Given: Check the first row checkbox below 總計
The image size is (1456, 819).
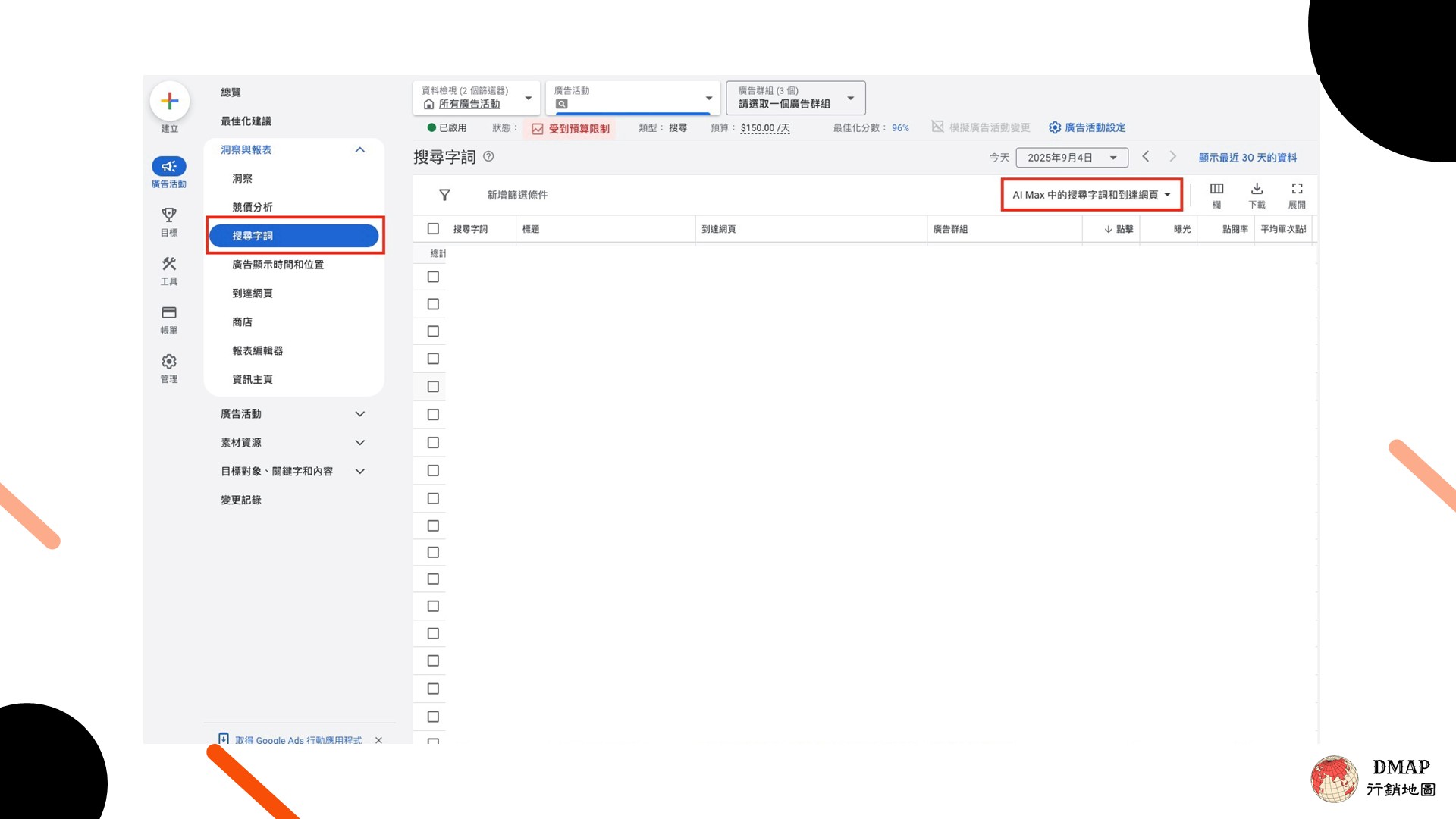Looking at the screenshot, I should pyautogui.click(x=433, y=277).
